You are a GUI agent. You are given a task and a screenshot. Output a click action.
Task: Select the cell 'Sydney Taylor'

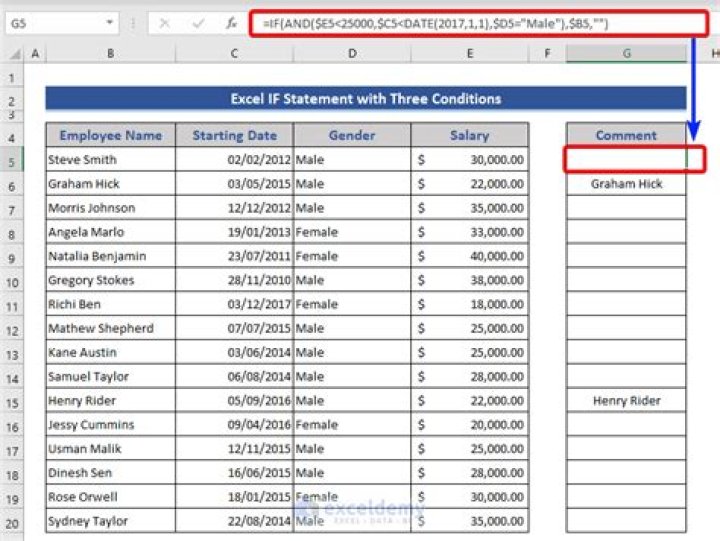(111, 521)
